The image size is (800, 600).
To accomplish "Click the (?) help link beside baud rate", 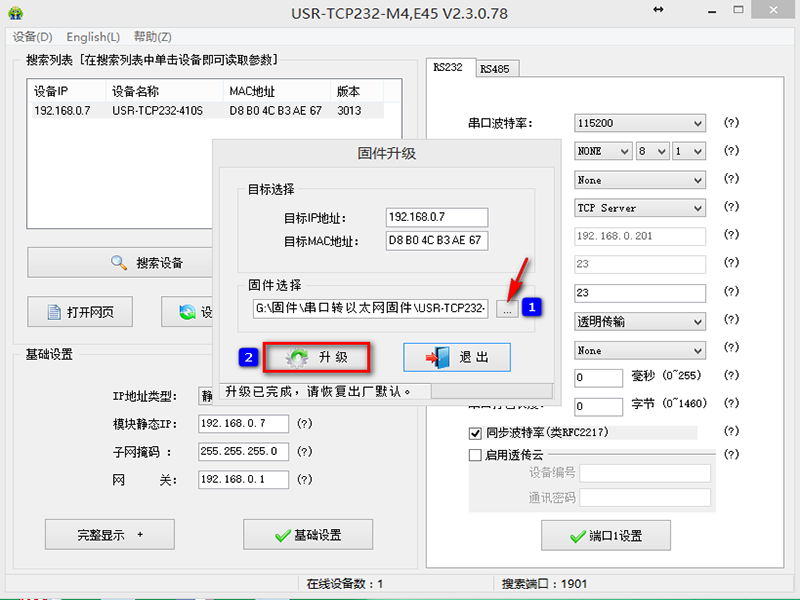I will pyautogui.click(x=731, y=123).
